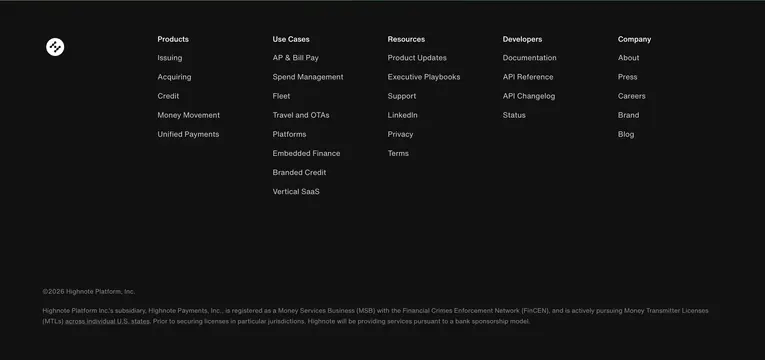Click the Developers column heading
Viewport: 765px width, 360px height.
pos(523,39)
